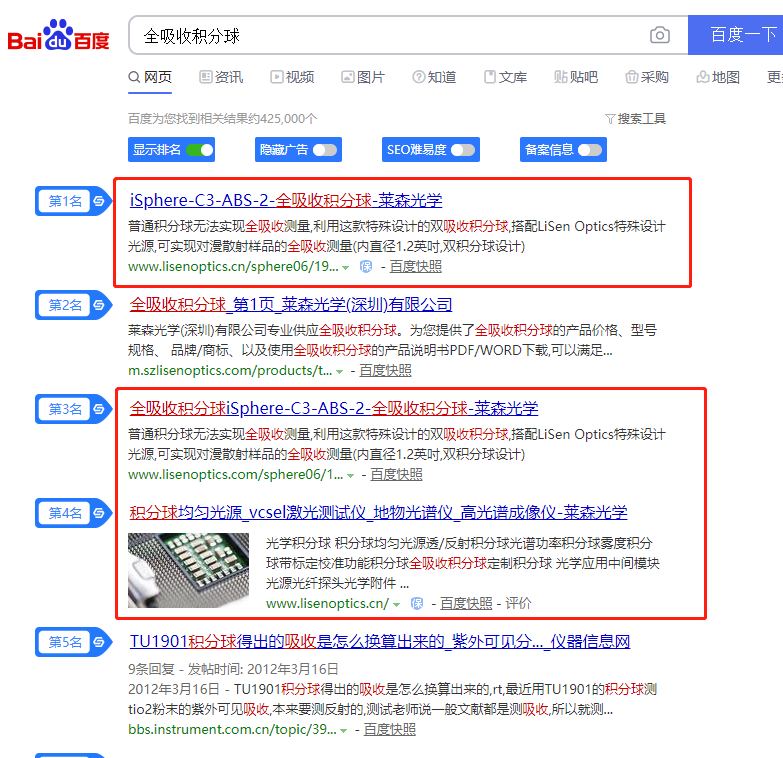Click the Baidu logo
This screenshot has width=783, height=758.
(58, 35)
